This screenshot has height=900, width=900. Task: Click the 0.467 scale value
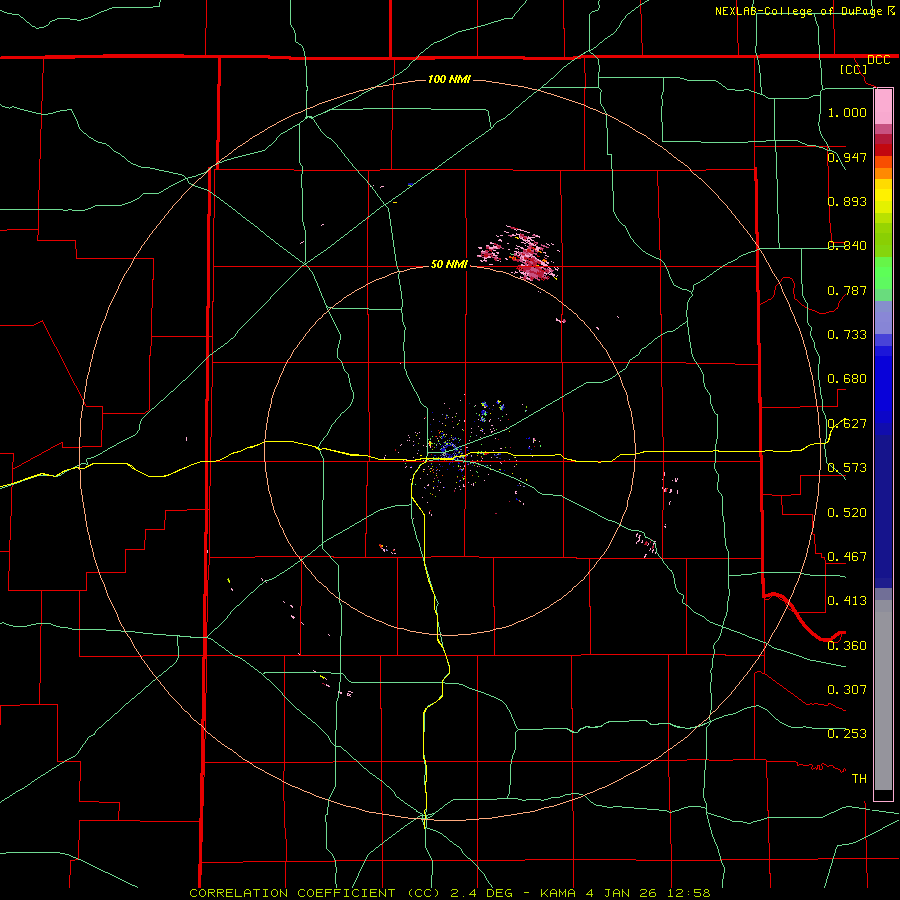click(x=847, y=556)
